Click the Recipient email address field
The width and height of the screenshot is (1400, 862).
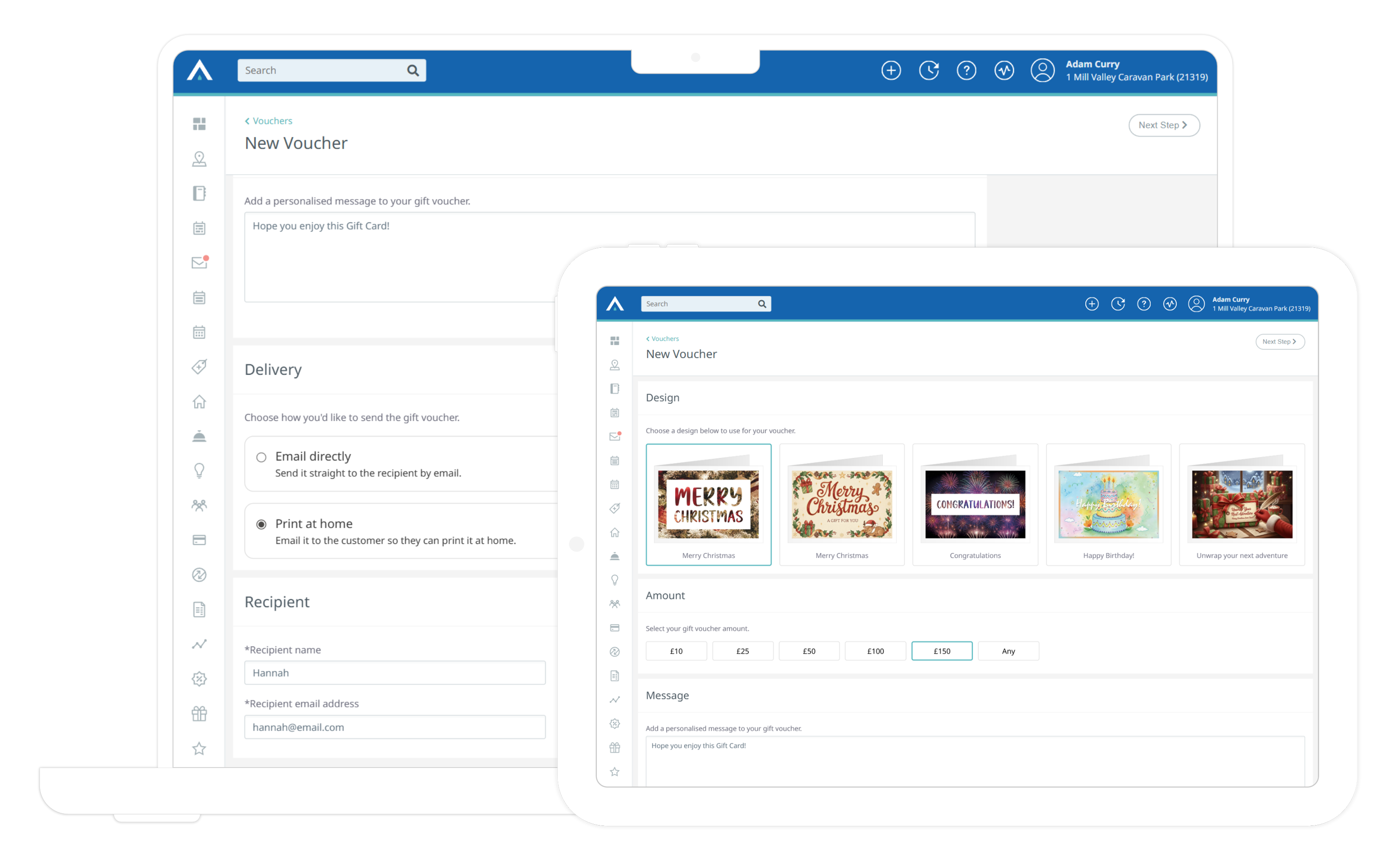(x=394, y=727)
